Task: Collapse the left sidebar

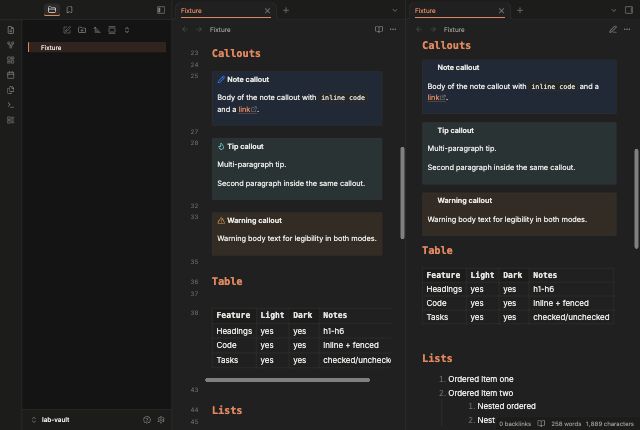Action: pyautogui.click(x=161, y=10)
